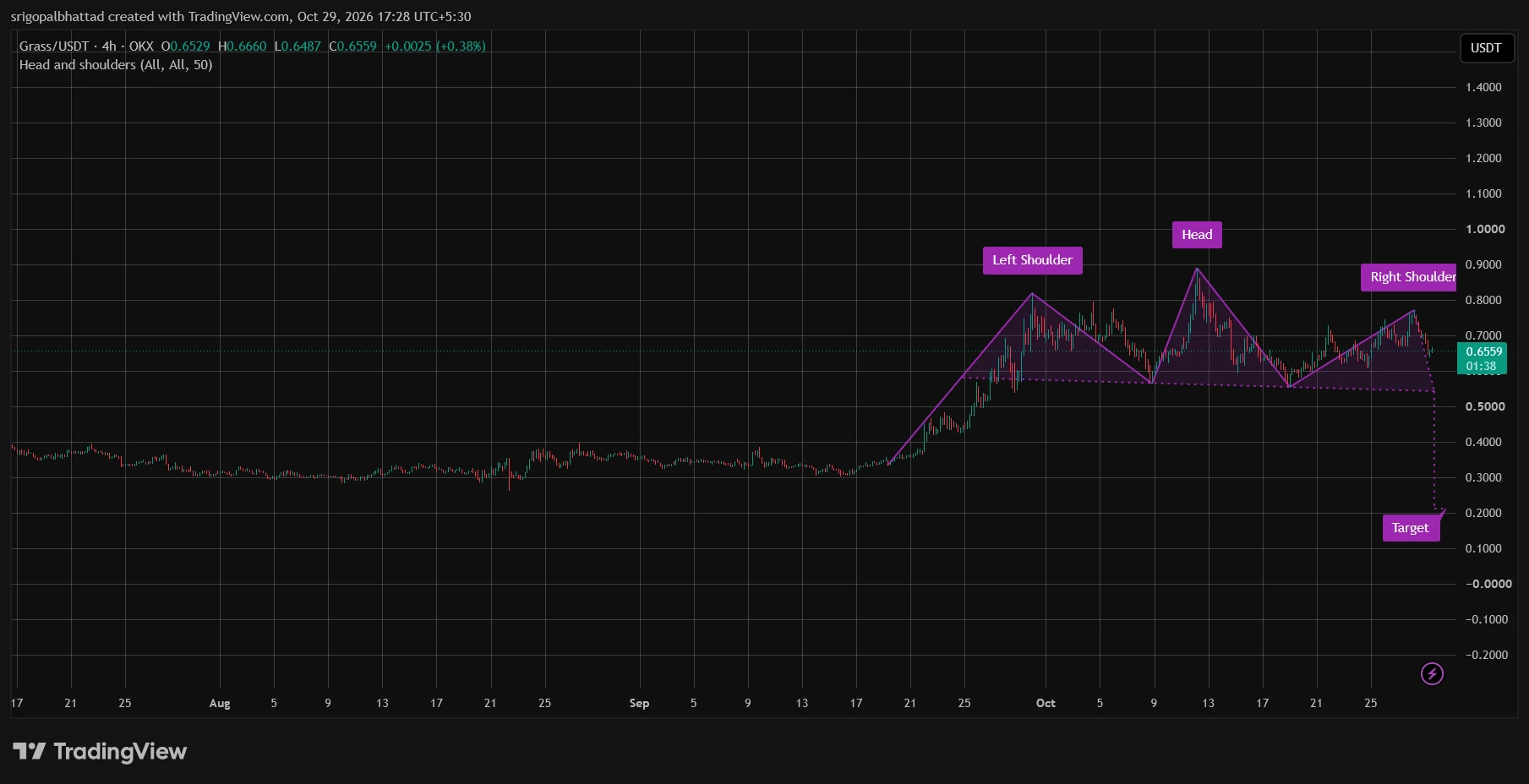This screenshot has width=1529, height=784.
Task: Click the 0.2000 price axis label
Action: pos(1483,513)
